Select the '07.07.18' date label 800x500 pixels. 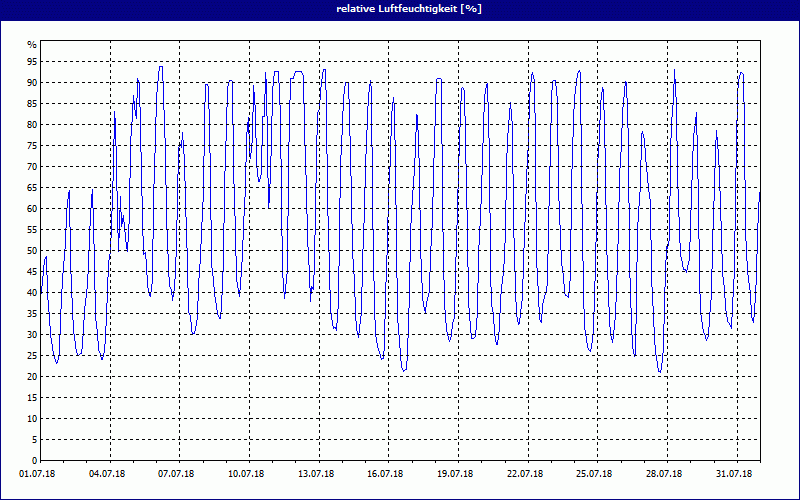(x=176, y=474)
